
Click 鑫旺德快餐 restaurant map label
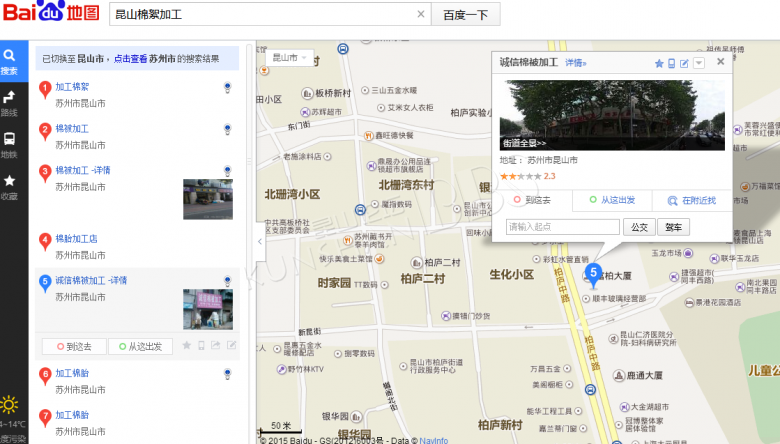[389, 135]
